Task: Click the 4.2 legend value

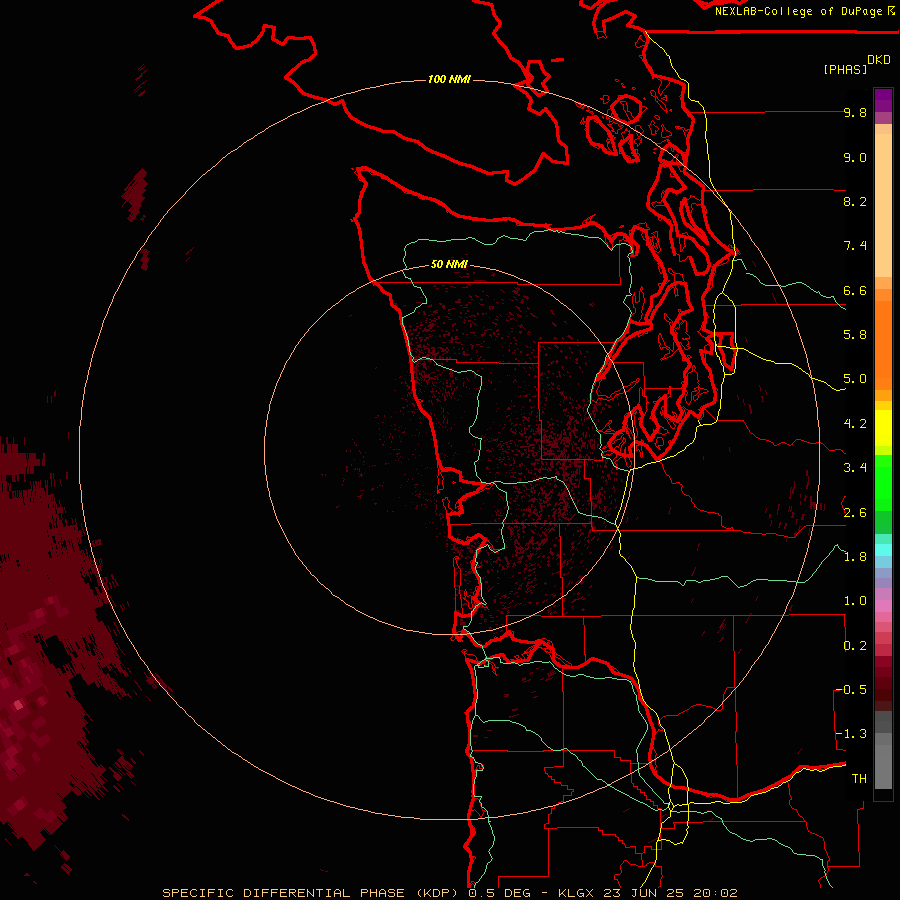Action: pos(855,424)
